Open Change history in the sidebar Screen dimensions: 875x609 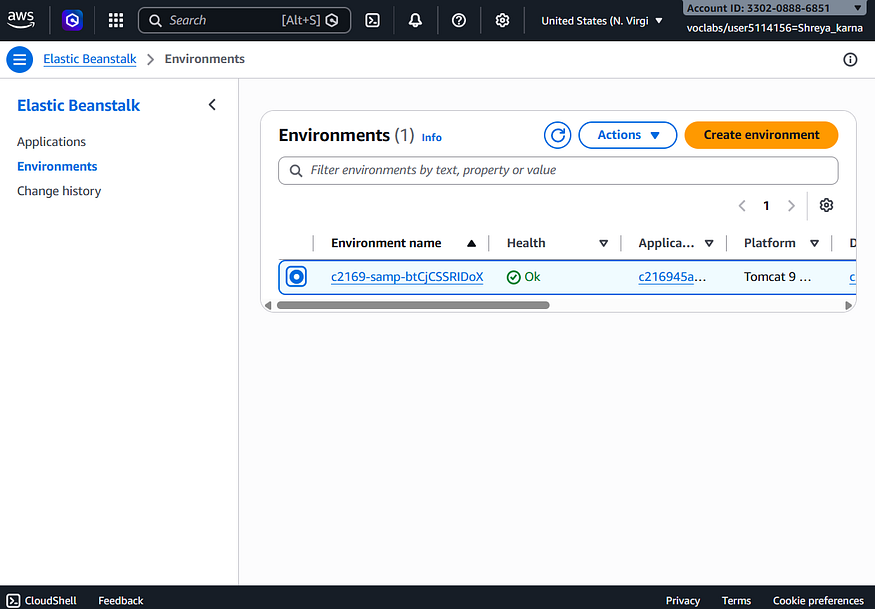pyautogui.click(x=59, y=191)
